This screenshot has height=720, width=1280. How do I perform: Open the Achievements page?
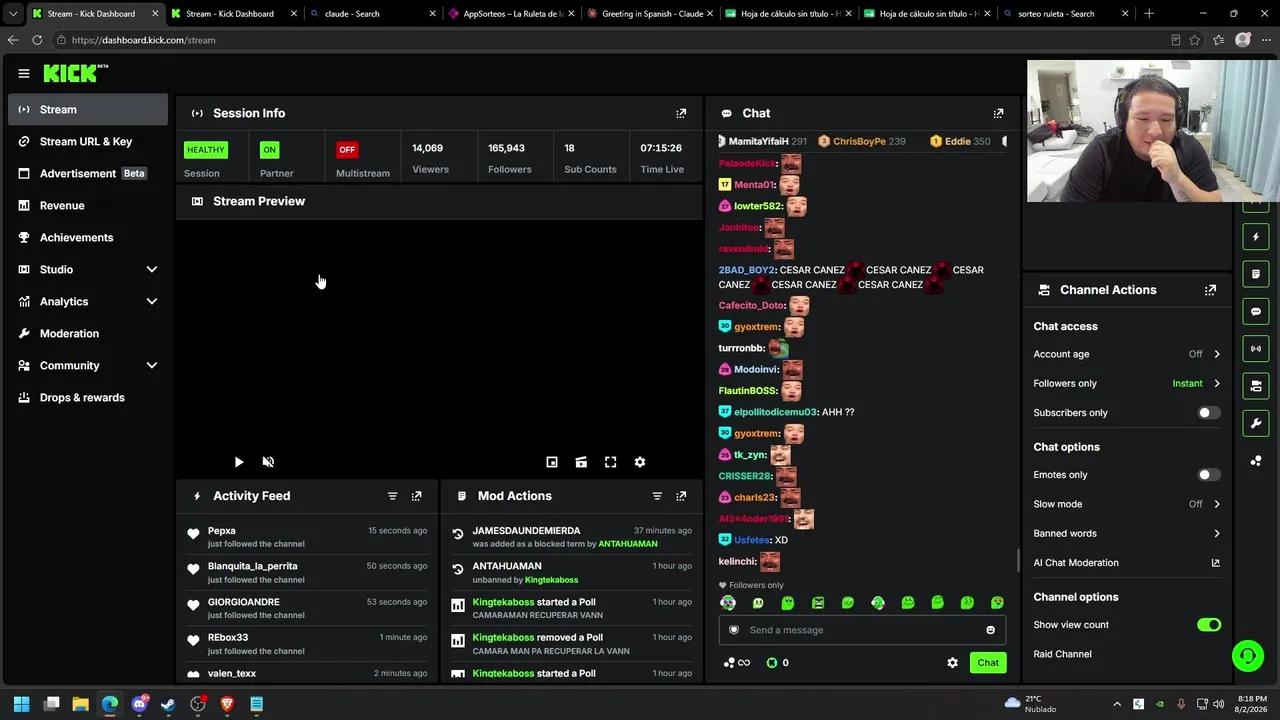coord(88,238)
